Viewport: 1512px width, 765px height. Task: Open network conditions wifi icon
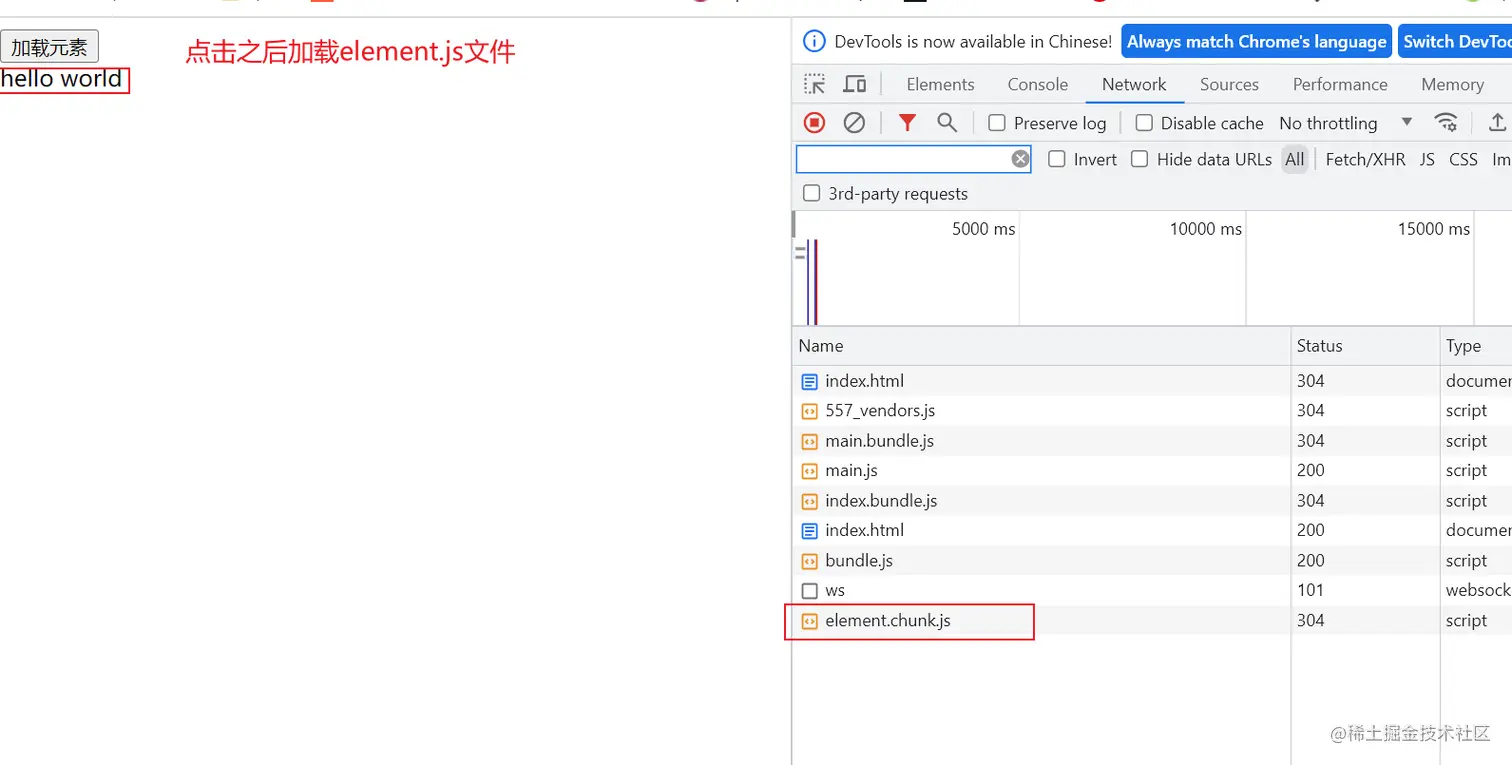tap(1446, 123)
